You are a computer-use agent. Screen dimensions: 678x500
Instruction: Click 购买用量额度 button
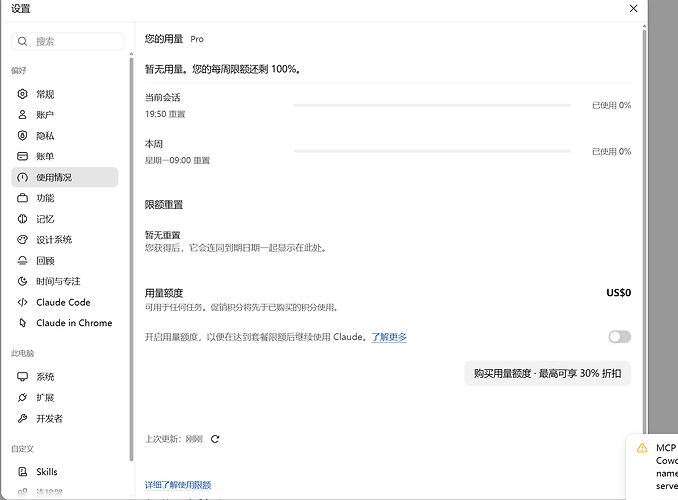pos(547,373)
